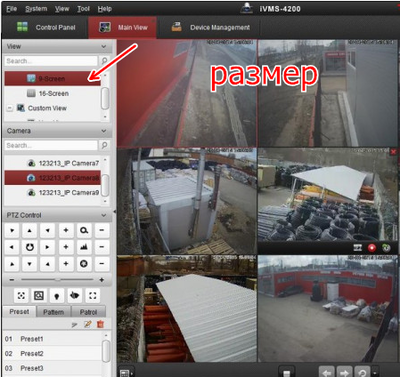Image resolution: width=400 pixels, height=377 pixels.
Task: Click the mountain focus icon
Action: point(84,247)
